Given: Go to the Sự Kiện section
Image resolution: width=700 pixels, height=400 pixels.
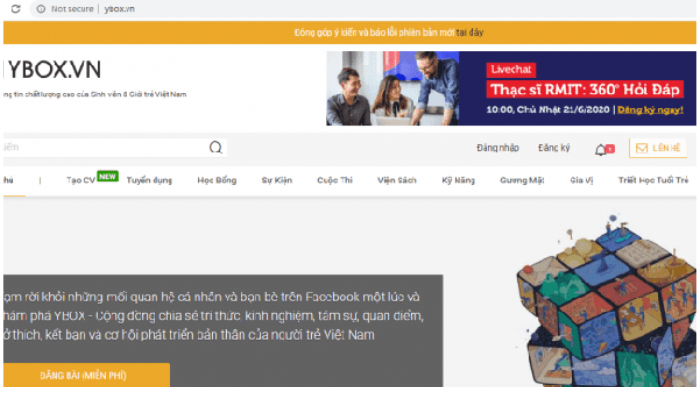Looking at the screenshot, I should point(277,180).
